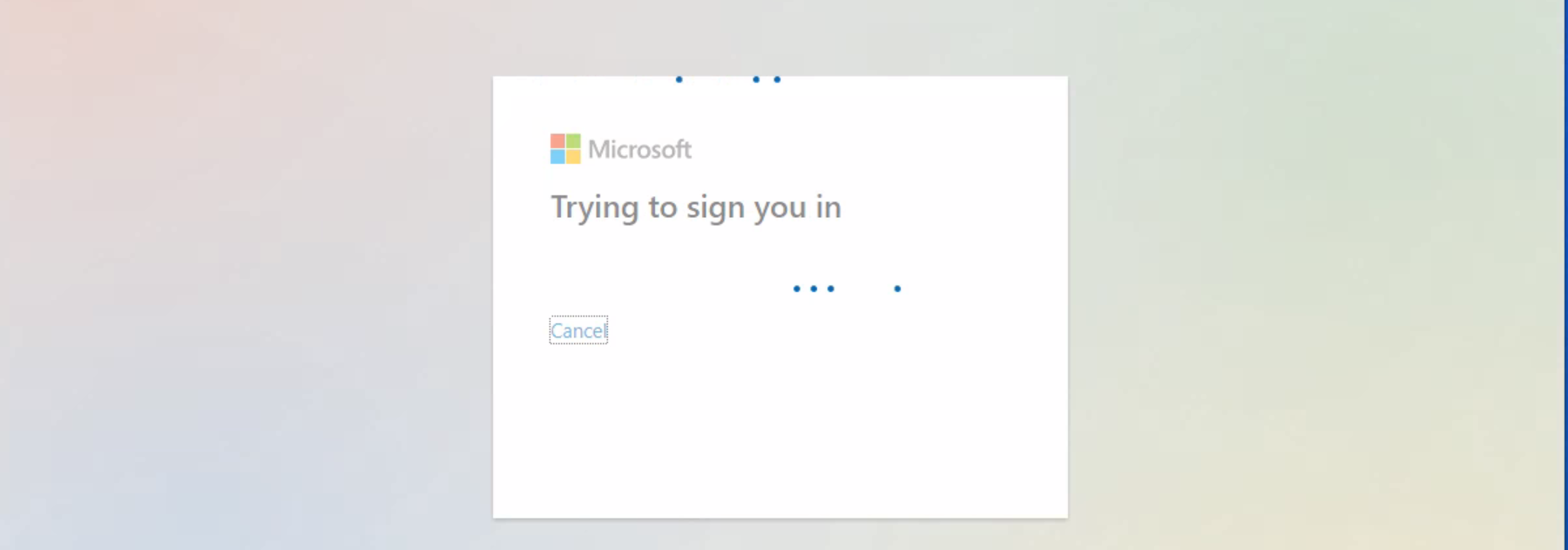Viewport: 1568px width, 550px height.
Task: Click the blue square of Microsoft logo
Action: pyautogui.click(x=558, y=157)
